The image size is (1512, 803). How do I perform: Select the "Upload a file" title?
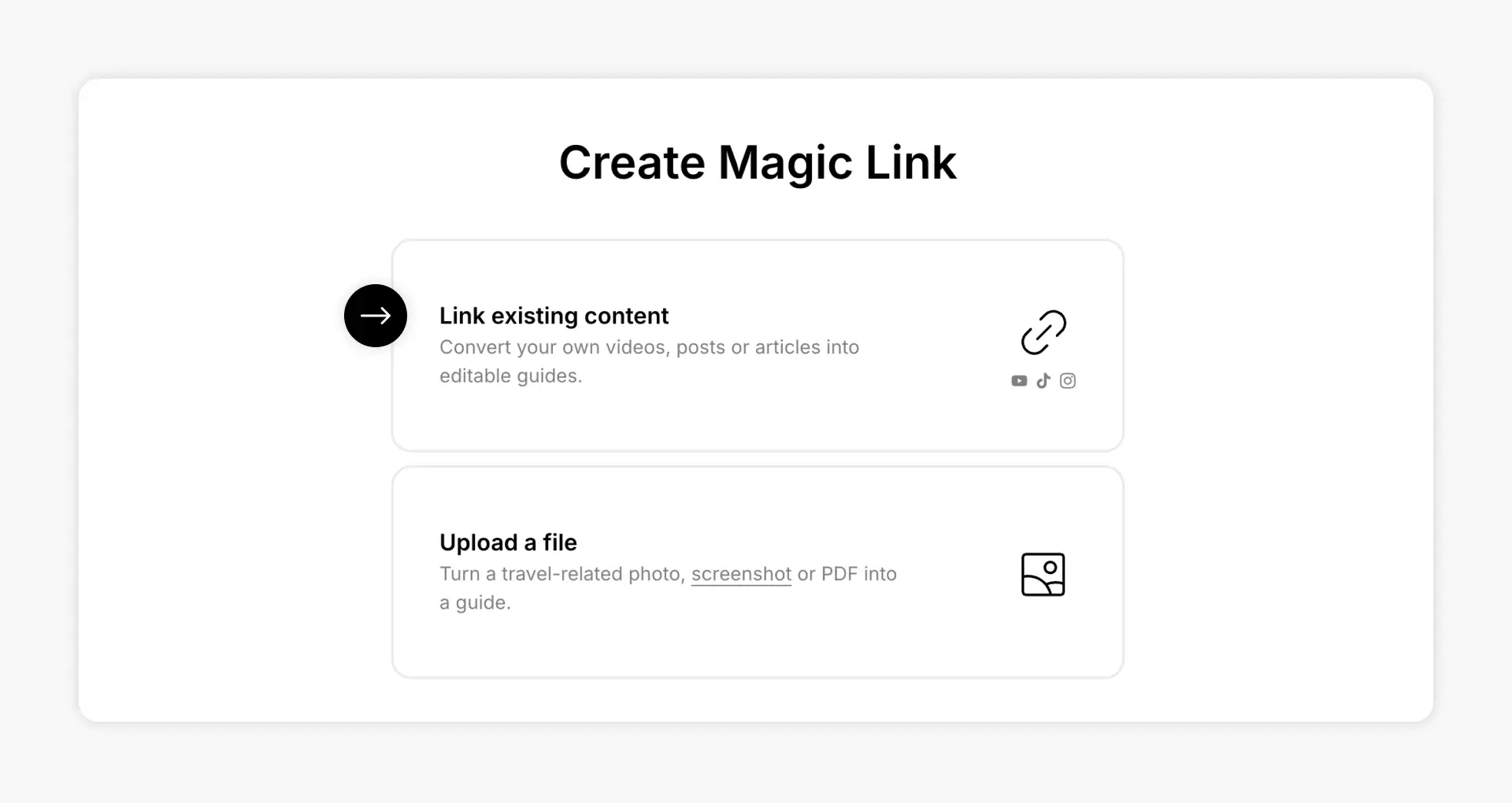(x=508, y=542)
